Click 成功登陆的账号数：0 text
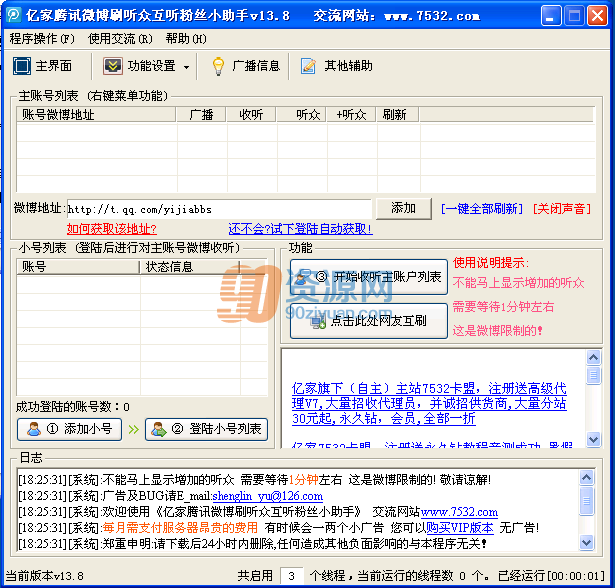Screen dimensions: 615x588 point(73,407)
